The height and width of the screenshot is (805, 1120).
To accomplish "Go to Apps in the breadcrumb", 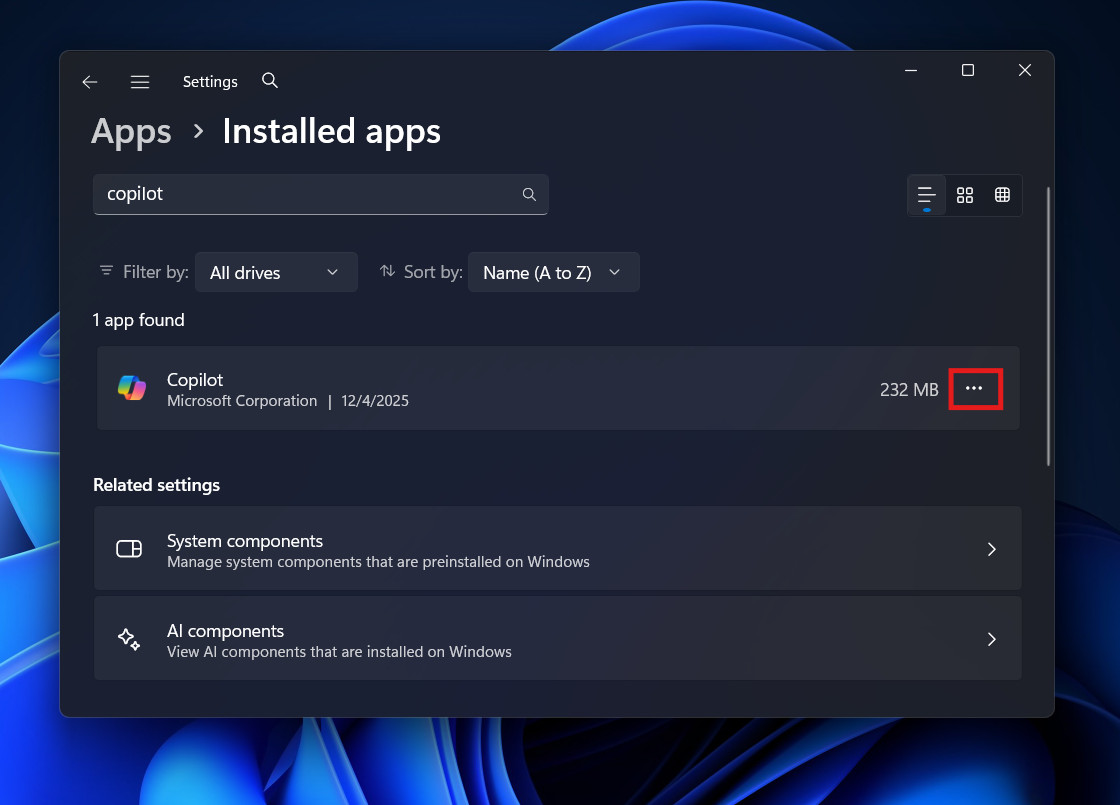I will point(131,132).
